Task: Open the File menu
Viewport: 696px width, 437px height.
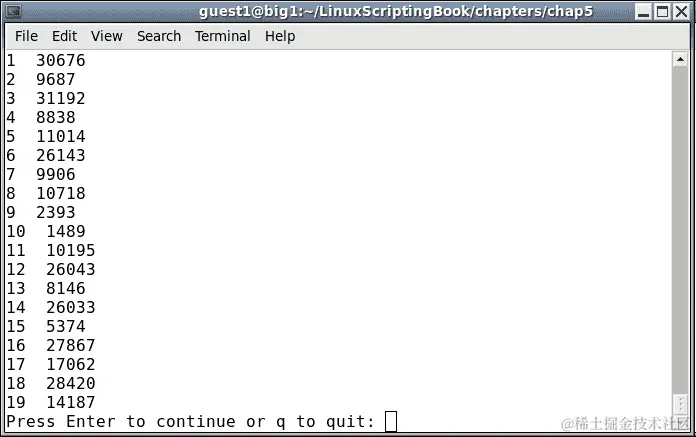Action: coord(26,36)
